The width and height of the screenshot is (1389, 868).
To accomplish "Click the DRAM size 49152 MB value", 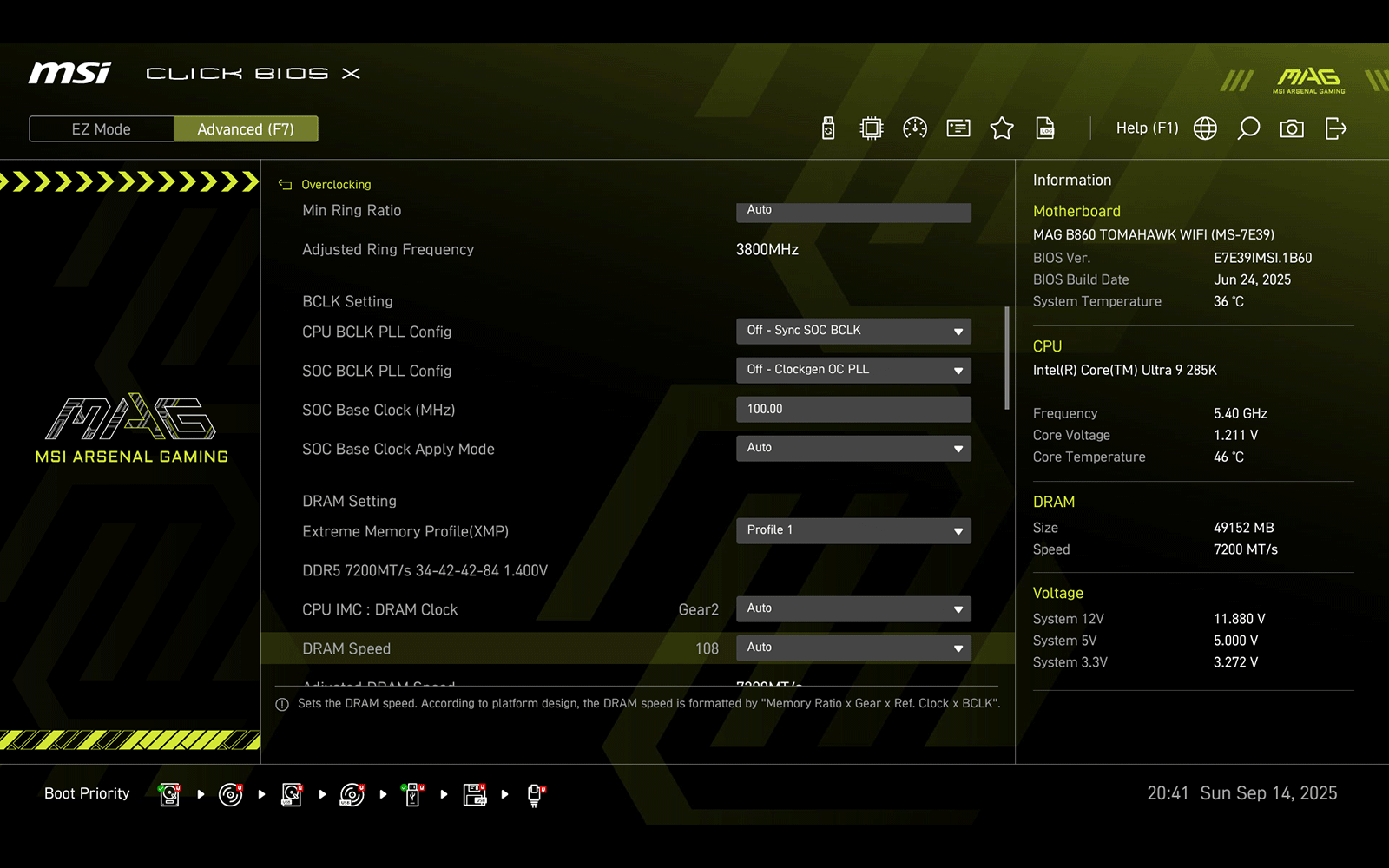I will click(1244, 528).
